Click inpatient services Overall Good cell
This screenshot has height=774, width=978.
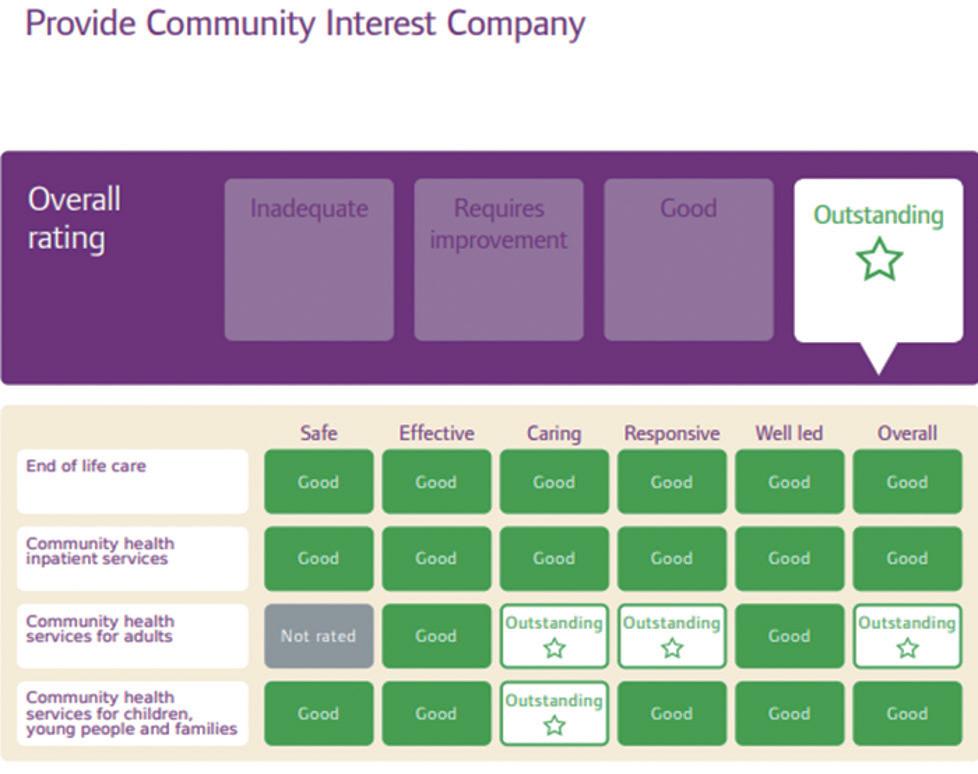(x=908, y=558)
